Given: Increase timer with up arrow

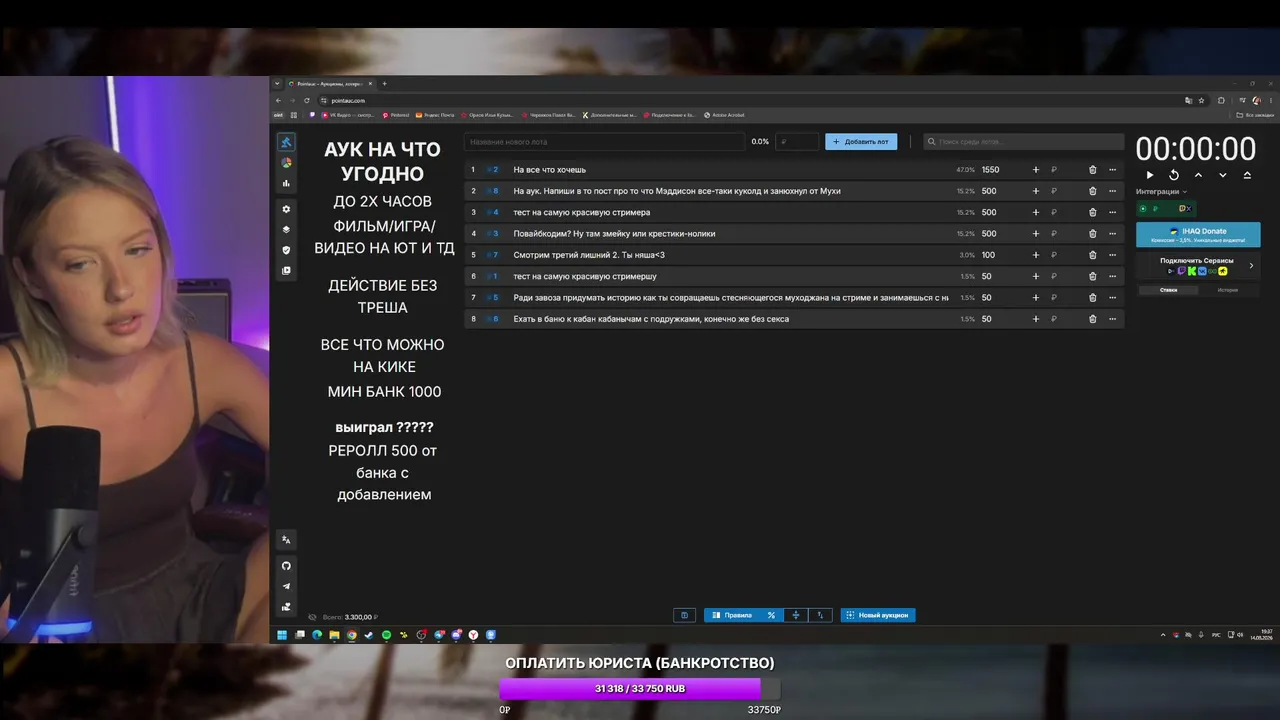Looking at the screenshot, I should [1198, 175].
